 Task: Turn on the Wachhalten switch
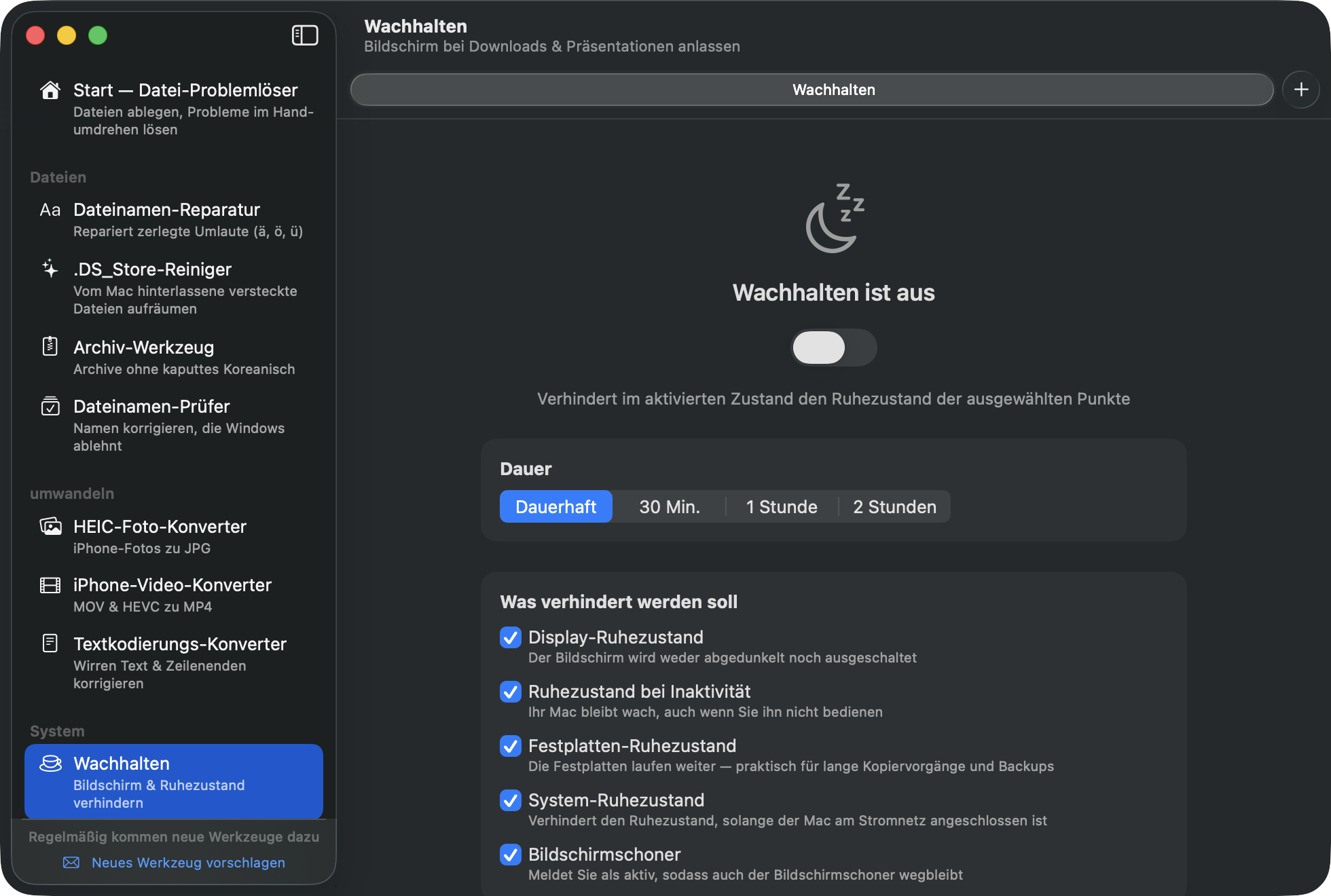(834, 348)
